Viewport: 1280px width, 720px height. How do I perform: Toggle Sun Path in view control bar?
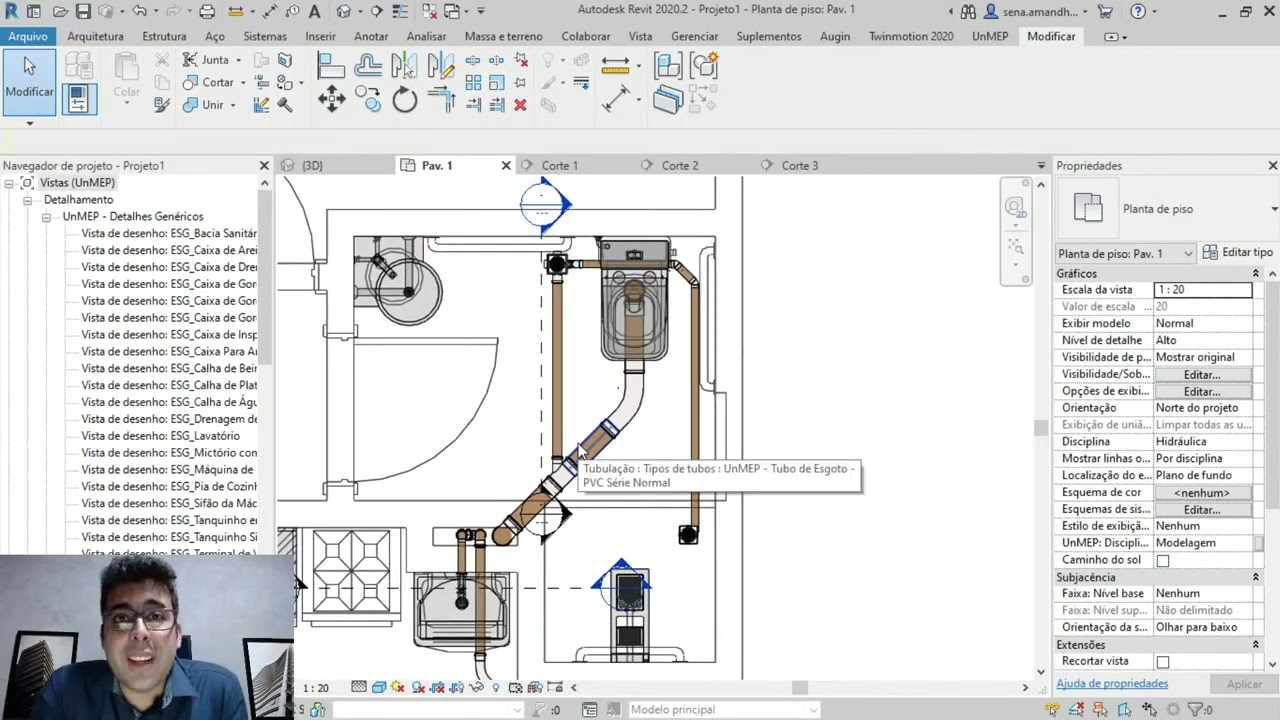click(x=398, y=687)
